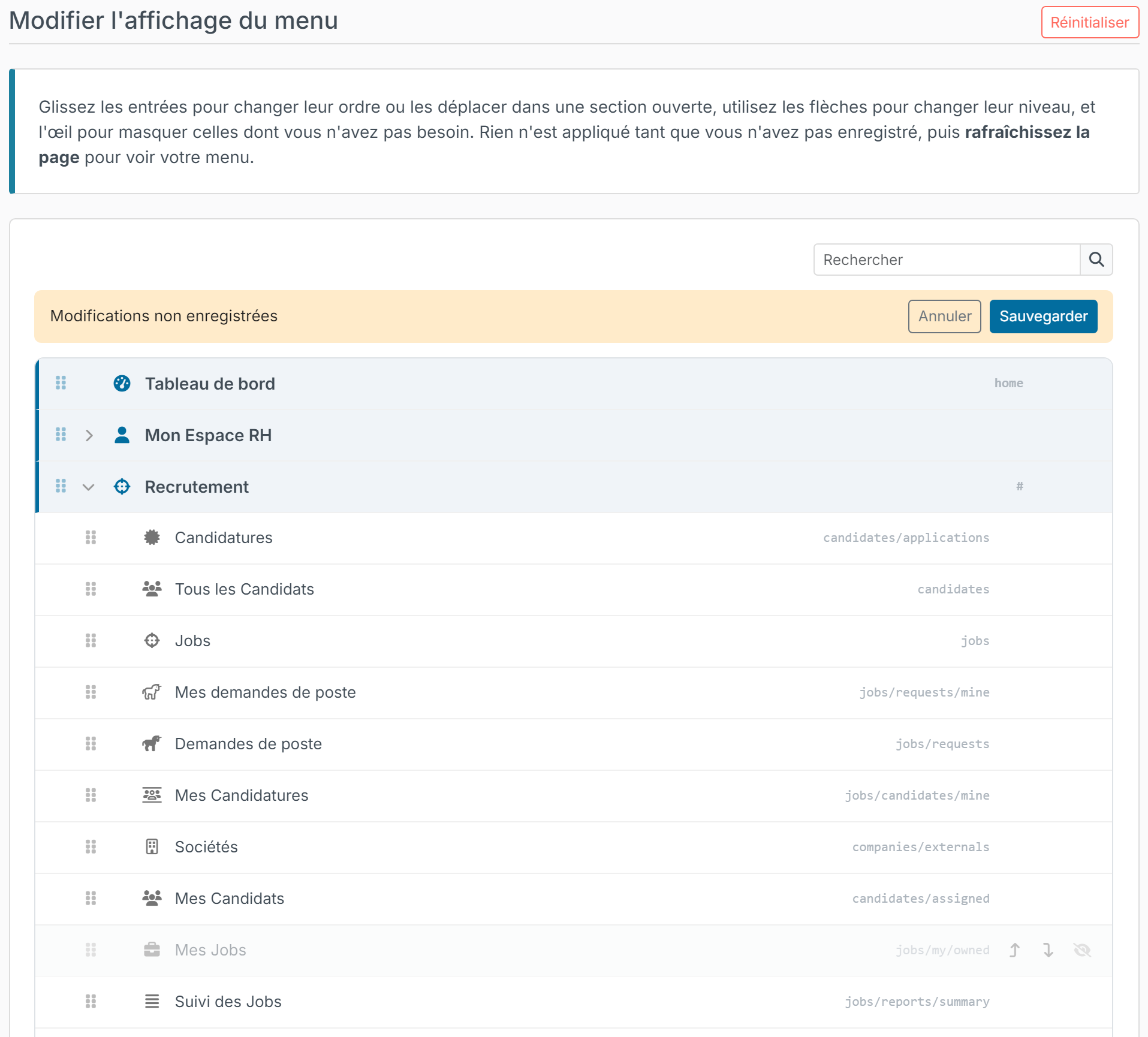This screenshot has width=1148, height=1037.
Task: Click drag handle for Tableau de bord
Action: tap(61, 383)
